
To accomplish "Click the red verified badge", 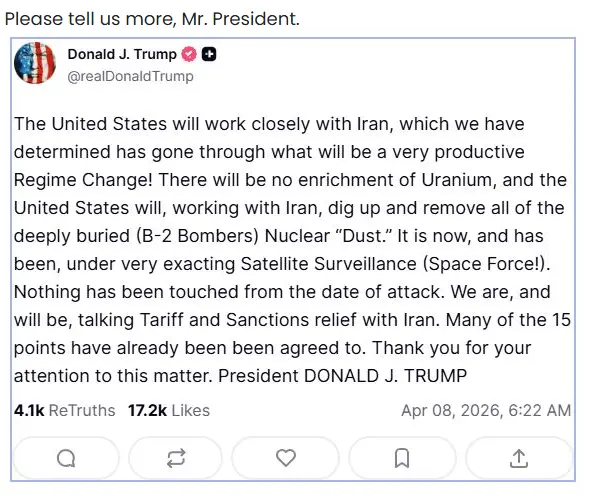I will click(189, 54).
